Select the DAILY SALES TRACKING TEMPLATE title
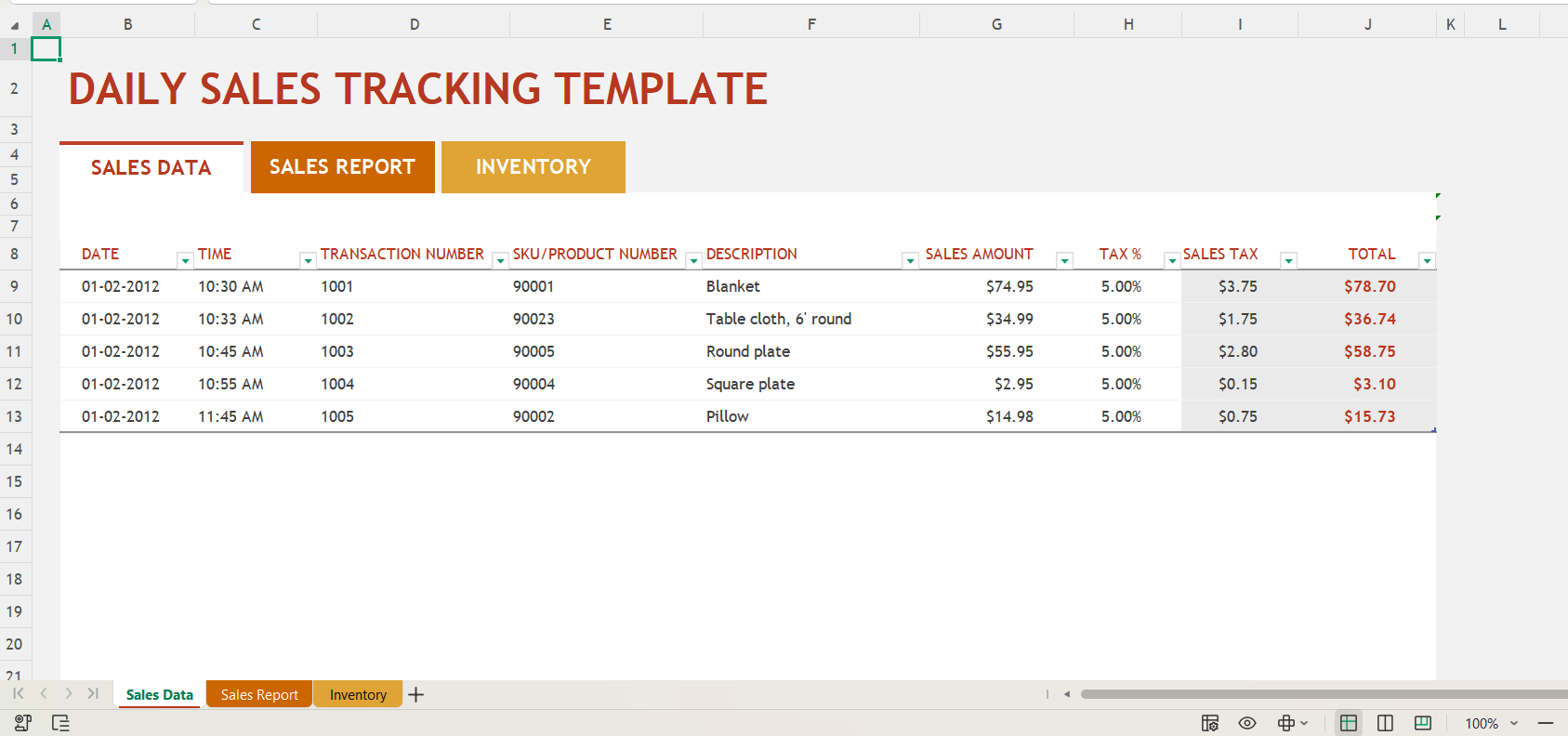The height and width of the screenshot is (736, 1568). point(418,89)
